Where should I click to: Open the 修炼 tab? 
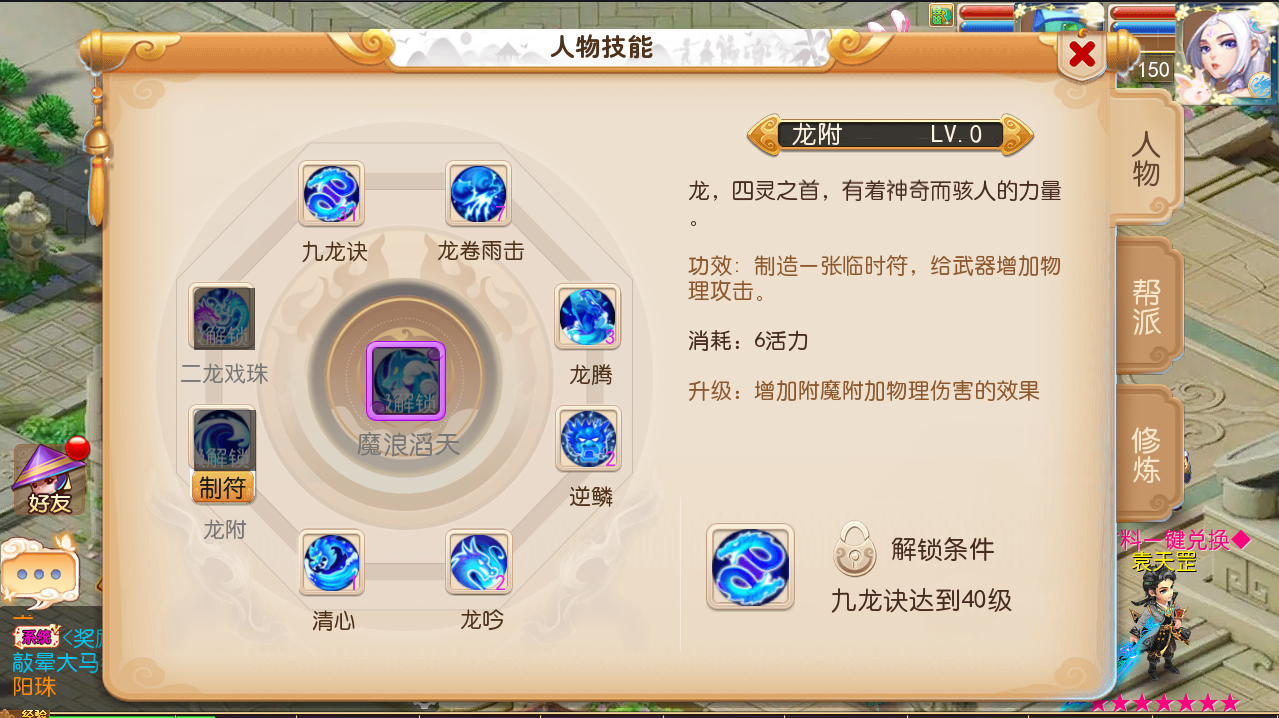1146,454
